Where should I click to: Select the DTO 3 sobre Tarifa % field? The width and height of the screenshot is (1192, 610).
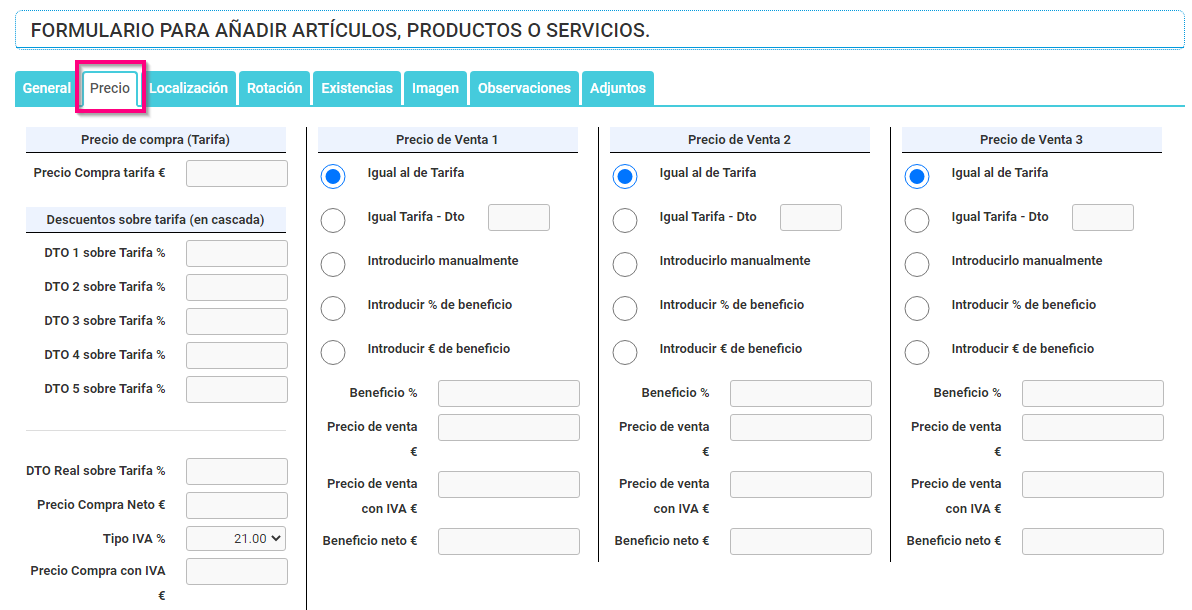click(x=236, y=321)
